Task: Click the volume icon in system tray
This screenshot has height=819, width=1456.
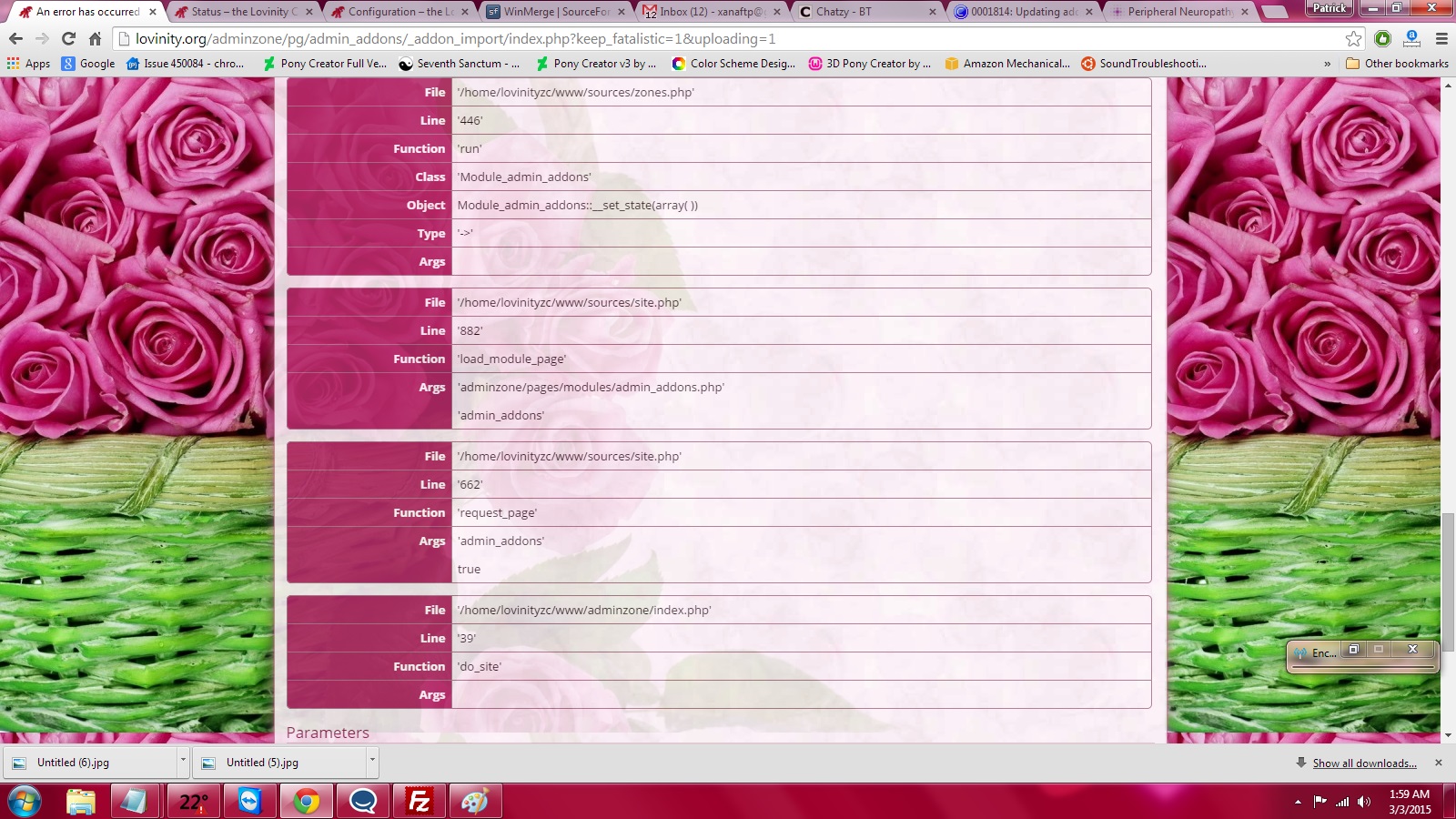Action: 1363,802
